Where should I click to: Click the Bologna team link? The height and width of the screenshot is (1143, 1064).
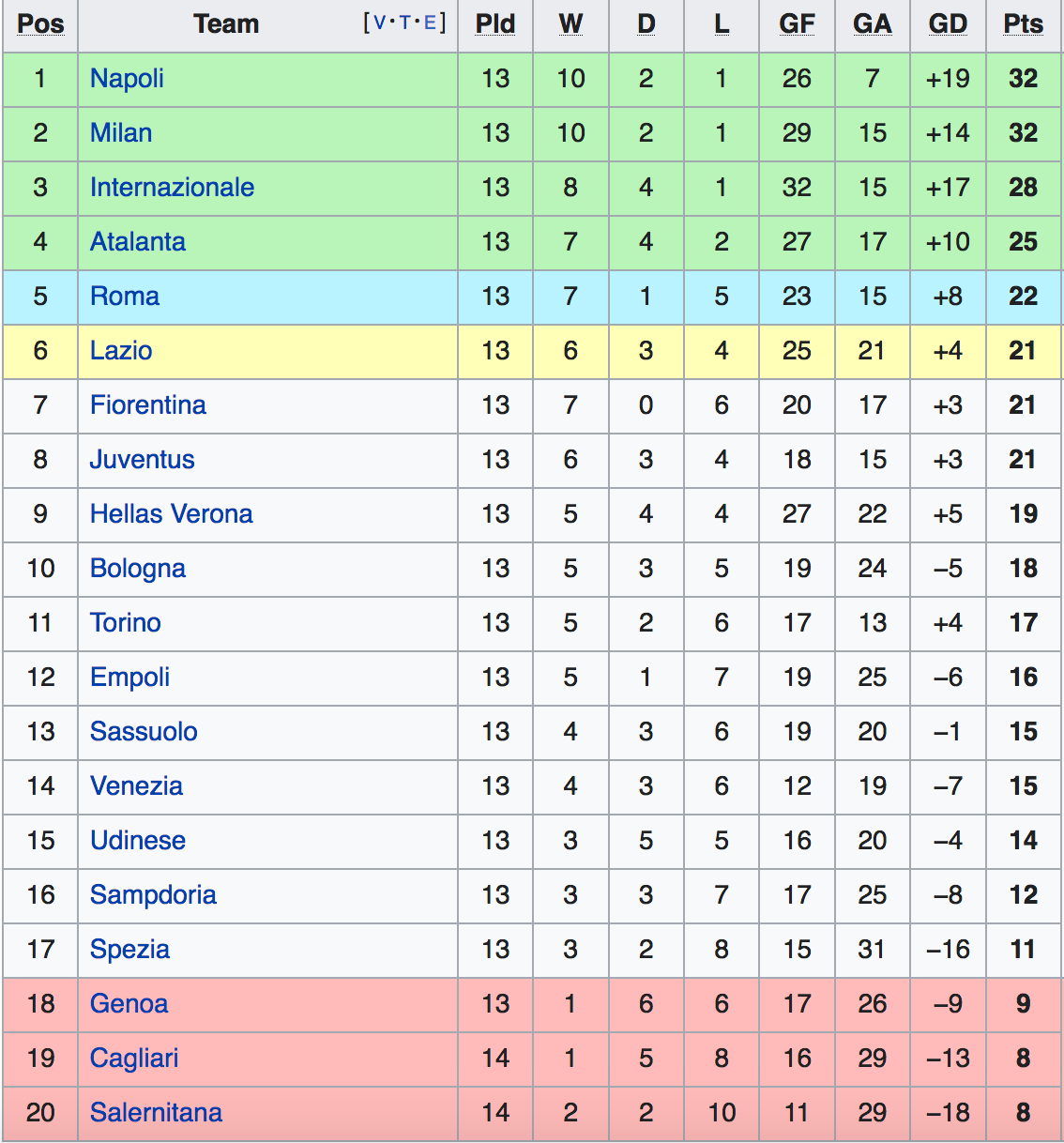click(x=138, y=569)
